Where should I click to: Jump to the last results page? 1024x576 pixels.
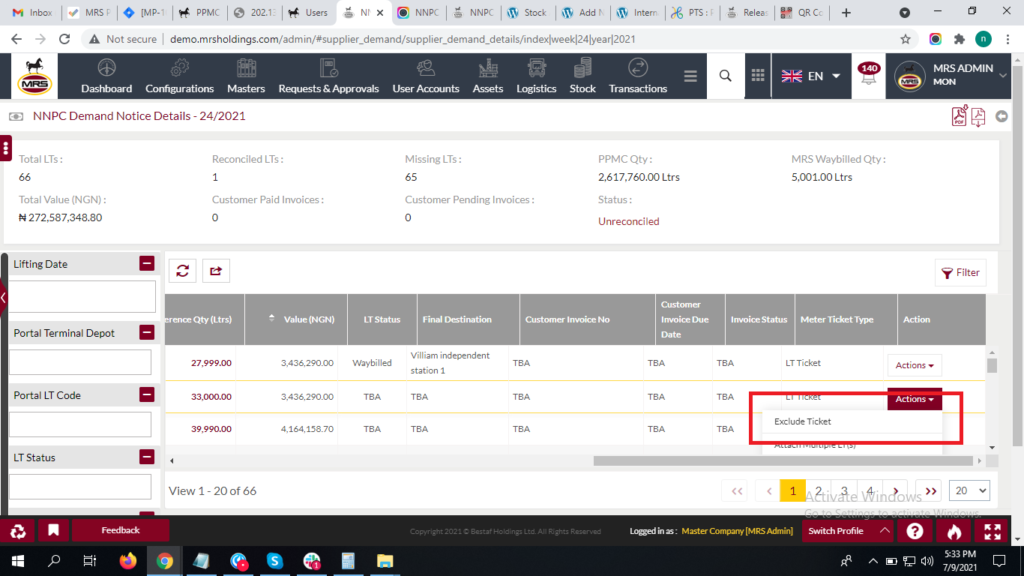931,490
